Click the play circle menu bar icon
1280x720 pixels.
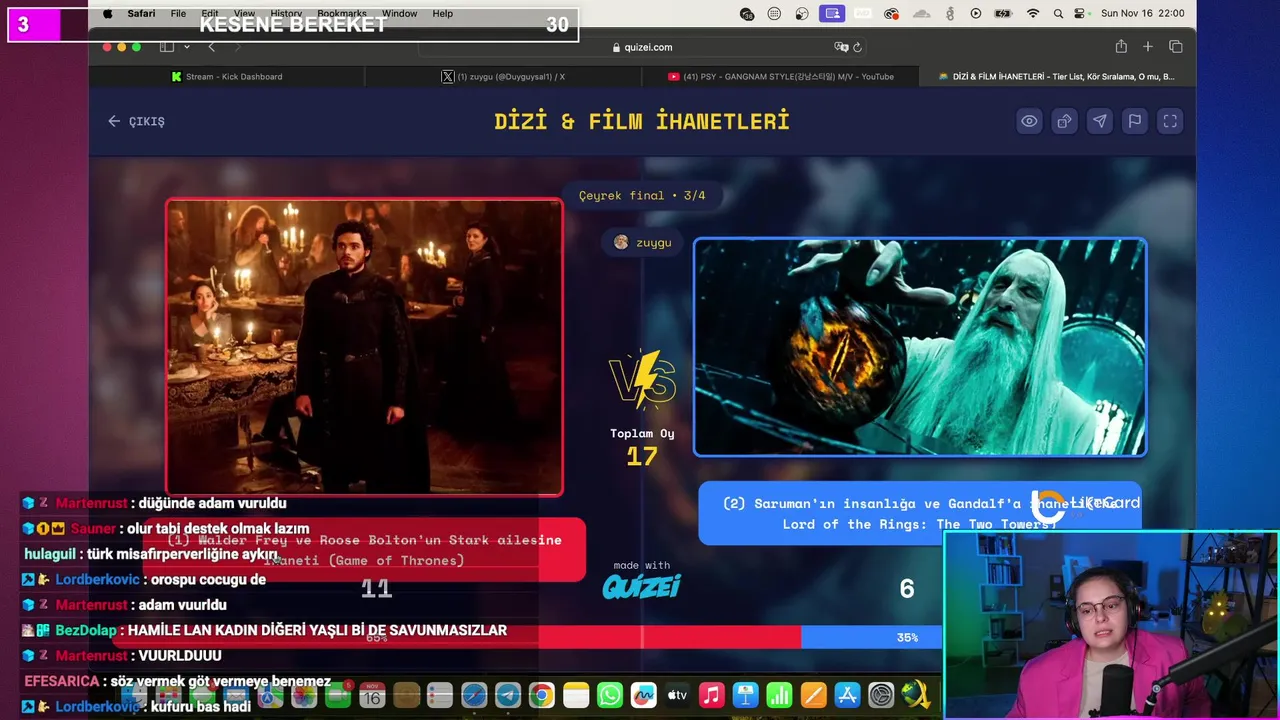(x=976, y=14)
